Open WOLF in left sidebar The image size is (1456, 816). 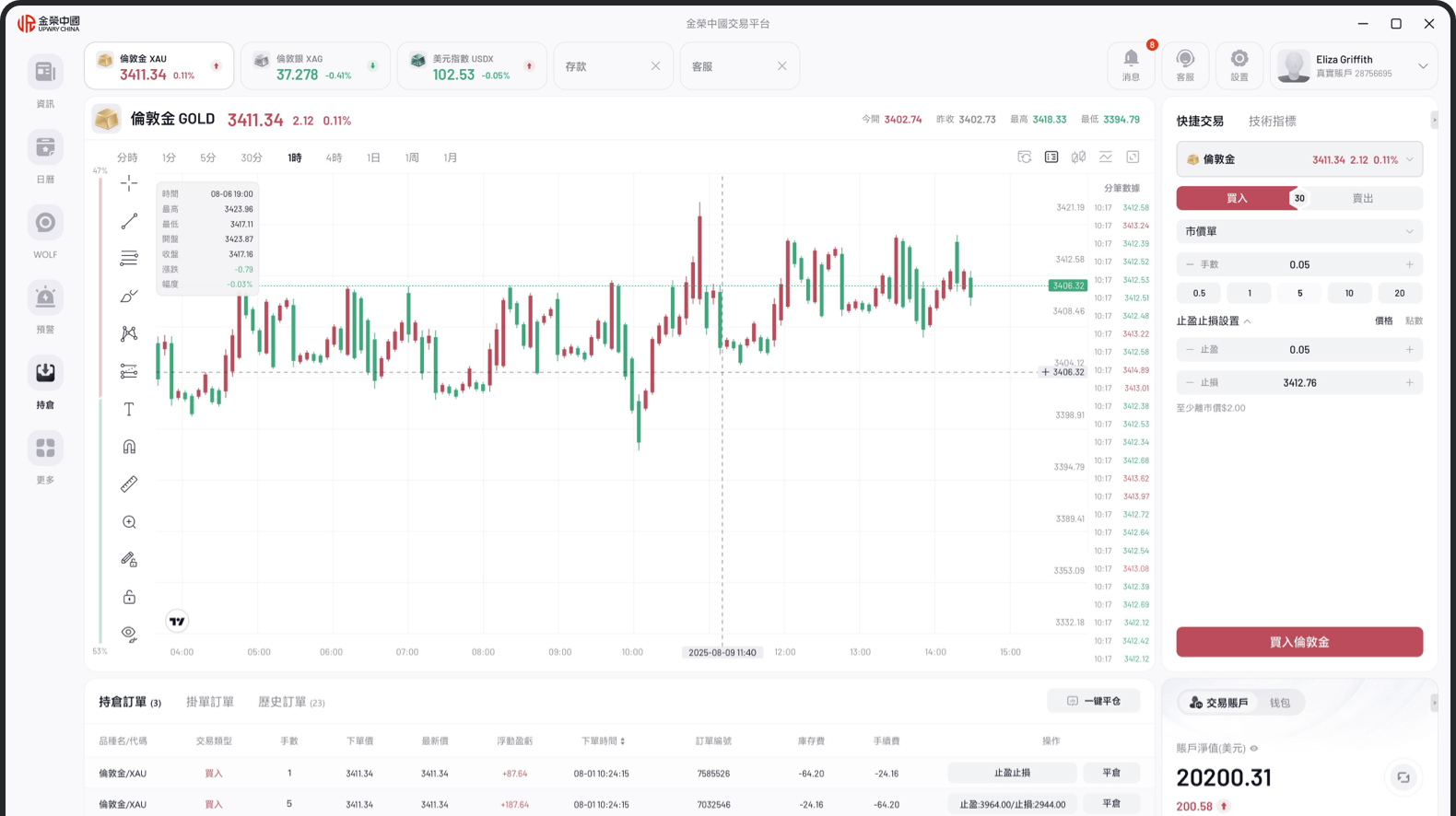point(45,232)
